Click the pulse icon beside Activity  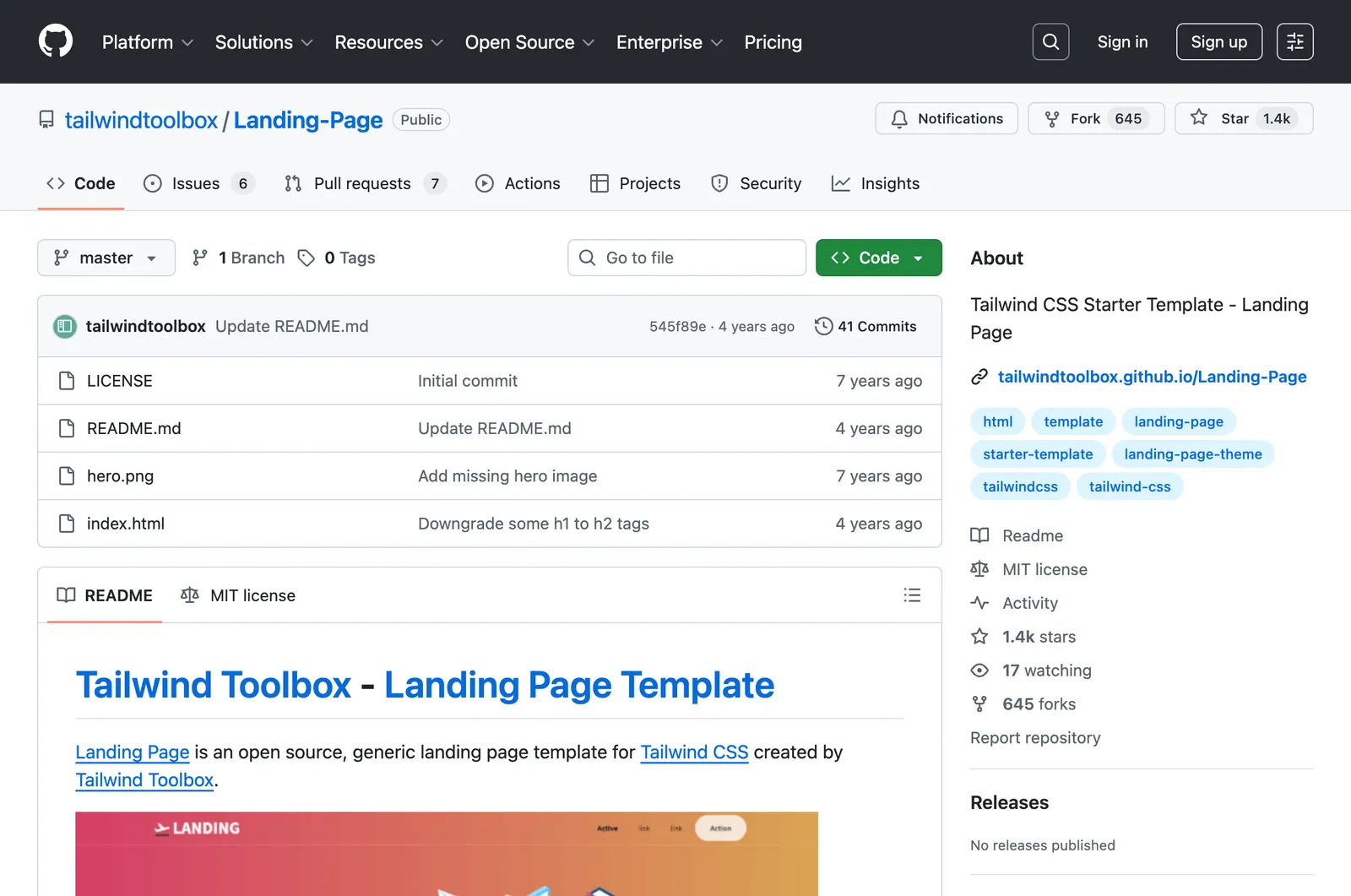979,603
